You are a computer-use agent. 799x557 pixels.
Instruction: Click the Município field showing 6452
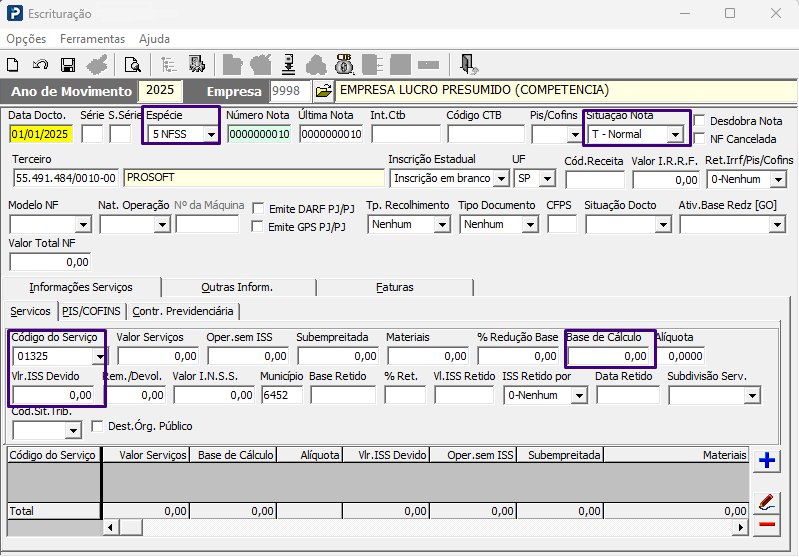281,395
